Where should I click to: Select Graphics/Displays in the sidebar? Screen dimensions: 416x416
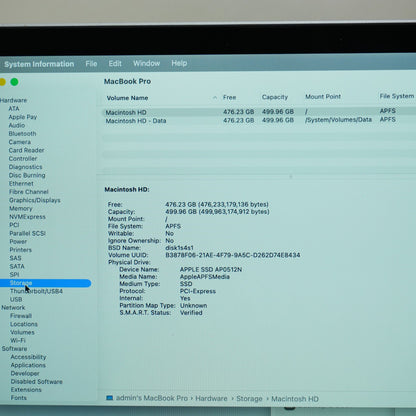coord(35,200)
